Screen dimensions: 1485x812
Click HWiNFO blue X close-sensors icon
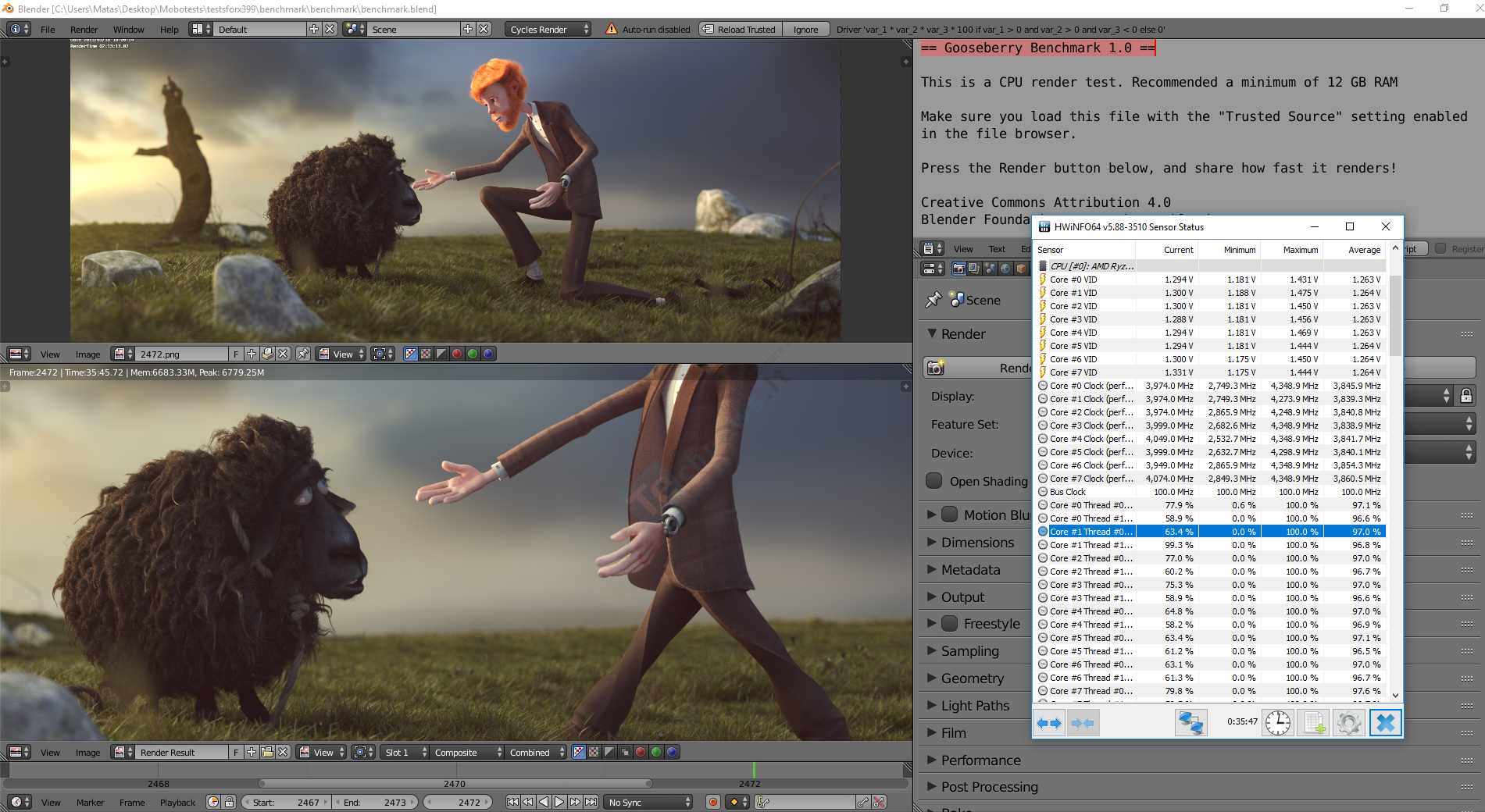pyautogui.click(x=1385, y=723)
